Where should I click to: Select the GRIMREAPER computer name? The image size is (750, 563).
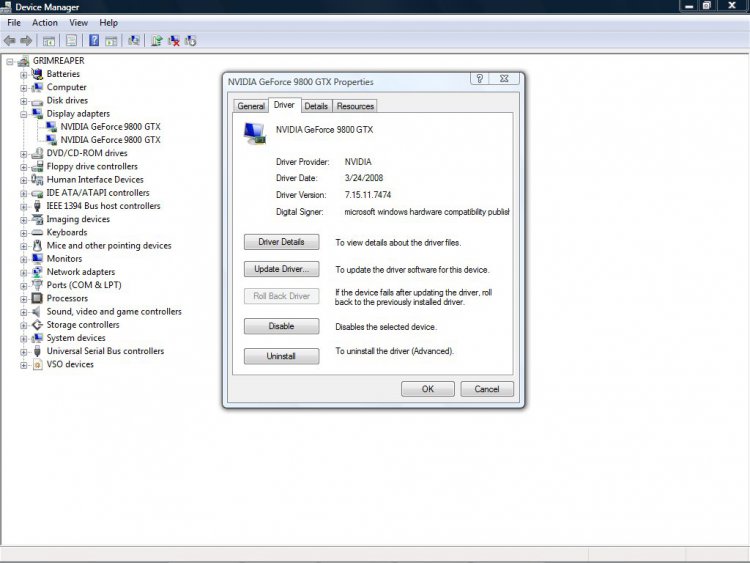(58, 61)
